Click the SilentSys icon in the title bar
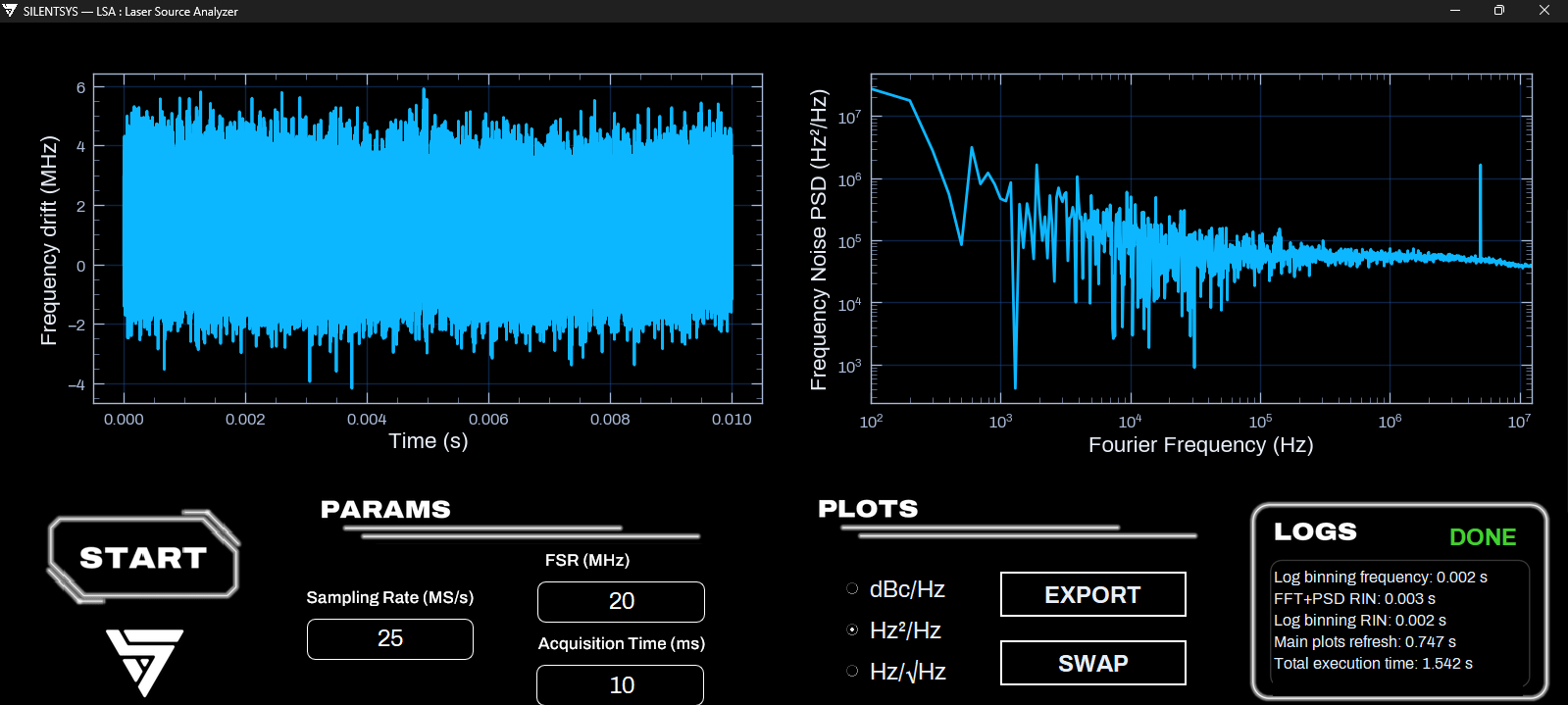 (11, 11)
